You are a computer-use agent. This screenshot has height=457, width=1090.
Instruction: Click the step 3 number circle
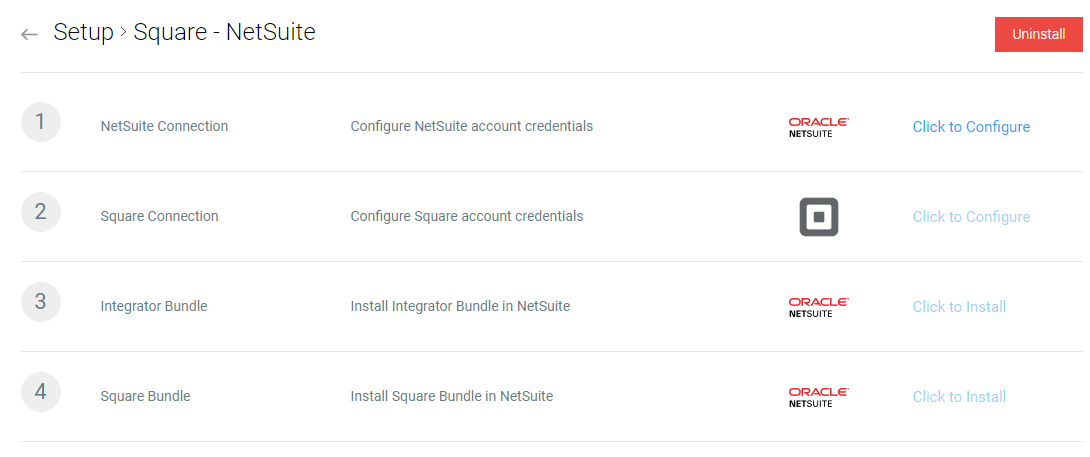pos(41,302)
